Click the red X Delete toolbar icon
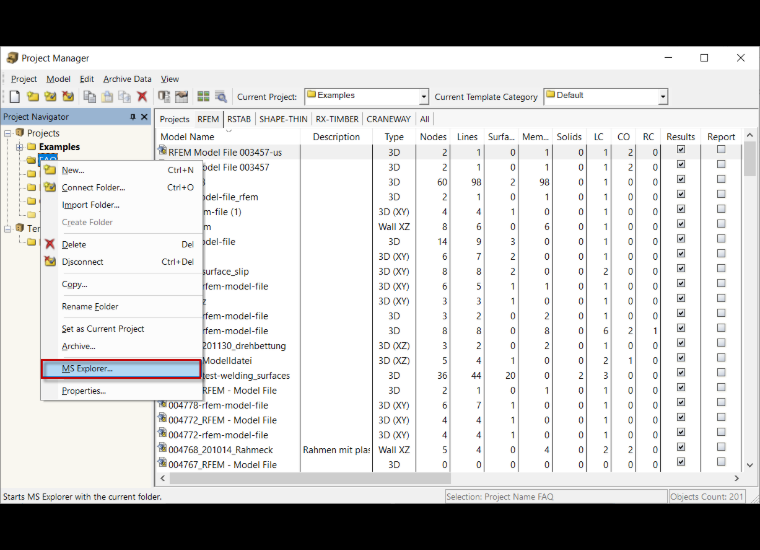 click(x=142, y=96)
